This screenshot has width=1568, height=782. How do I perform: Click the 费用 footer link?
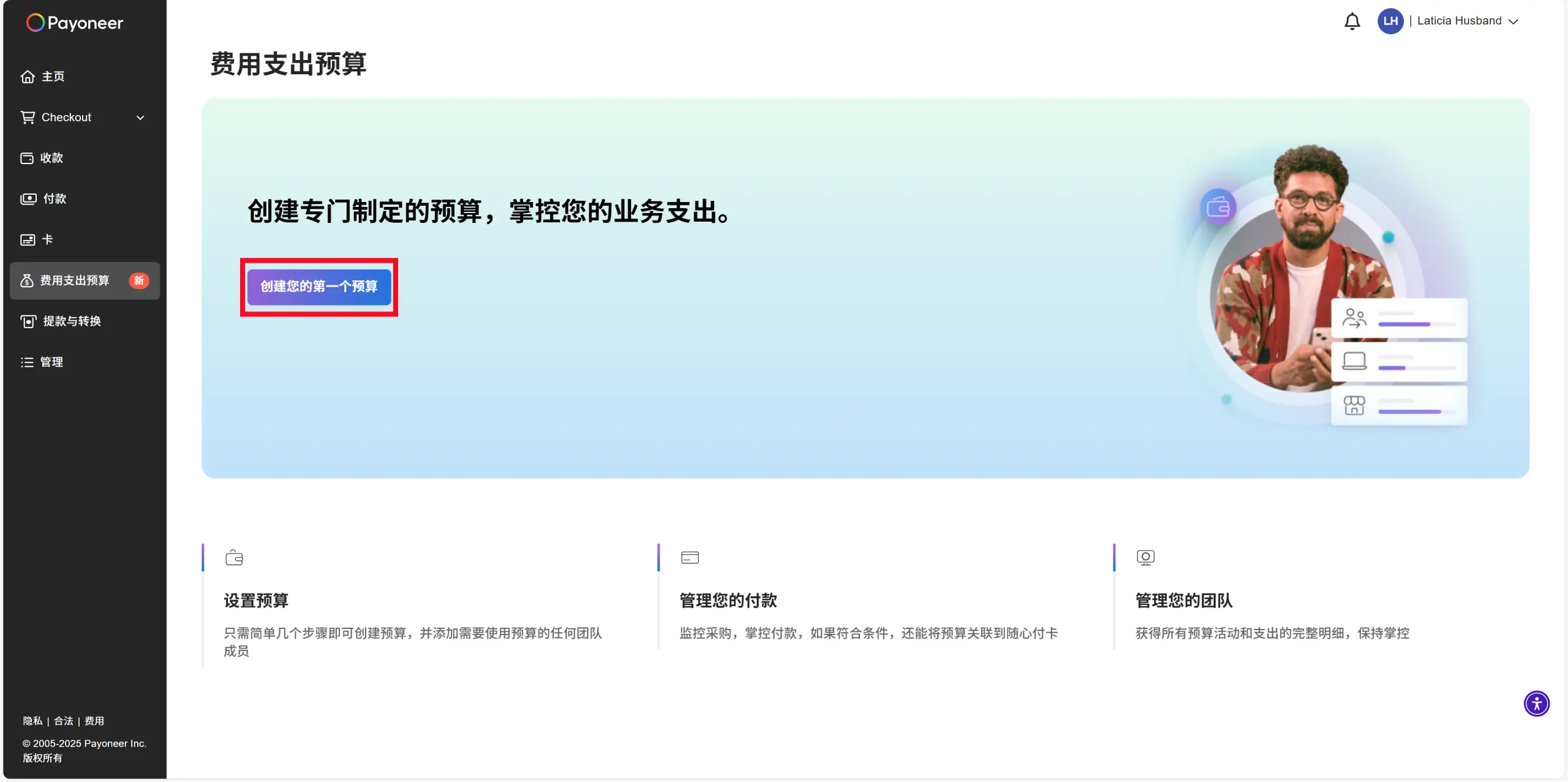tap(94, 721)
